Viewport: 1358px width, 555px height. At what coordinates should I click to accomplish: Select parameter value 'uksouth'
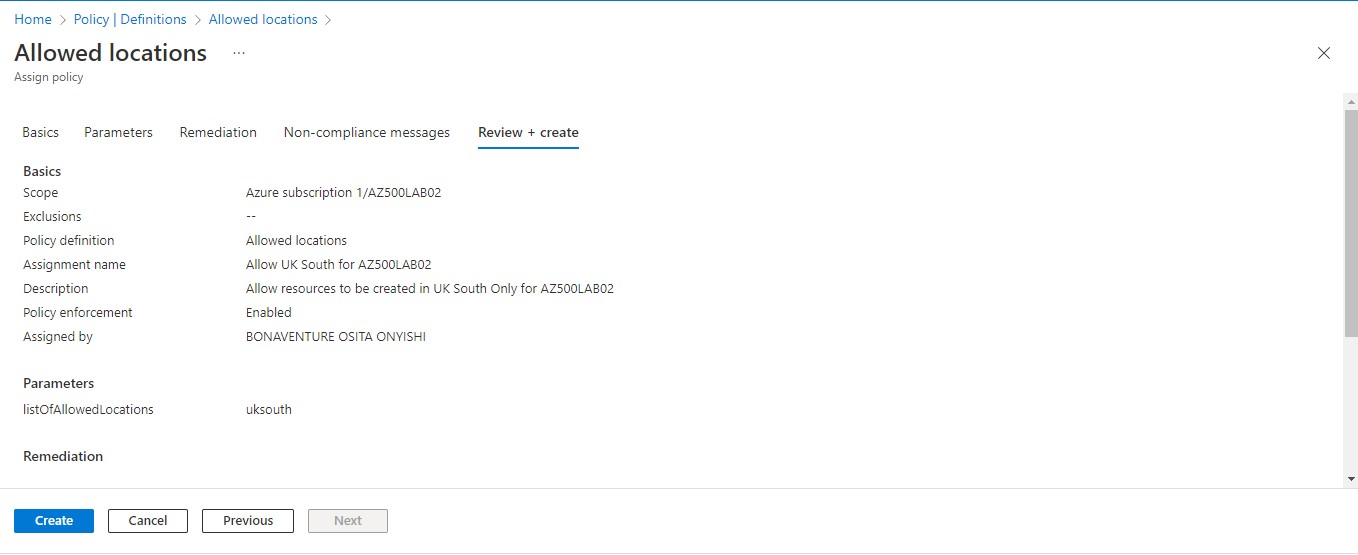point(269,410)
